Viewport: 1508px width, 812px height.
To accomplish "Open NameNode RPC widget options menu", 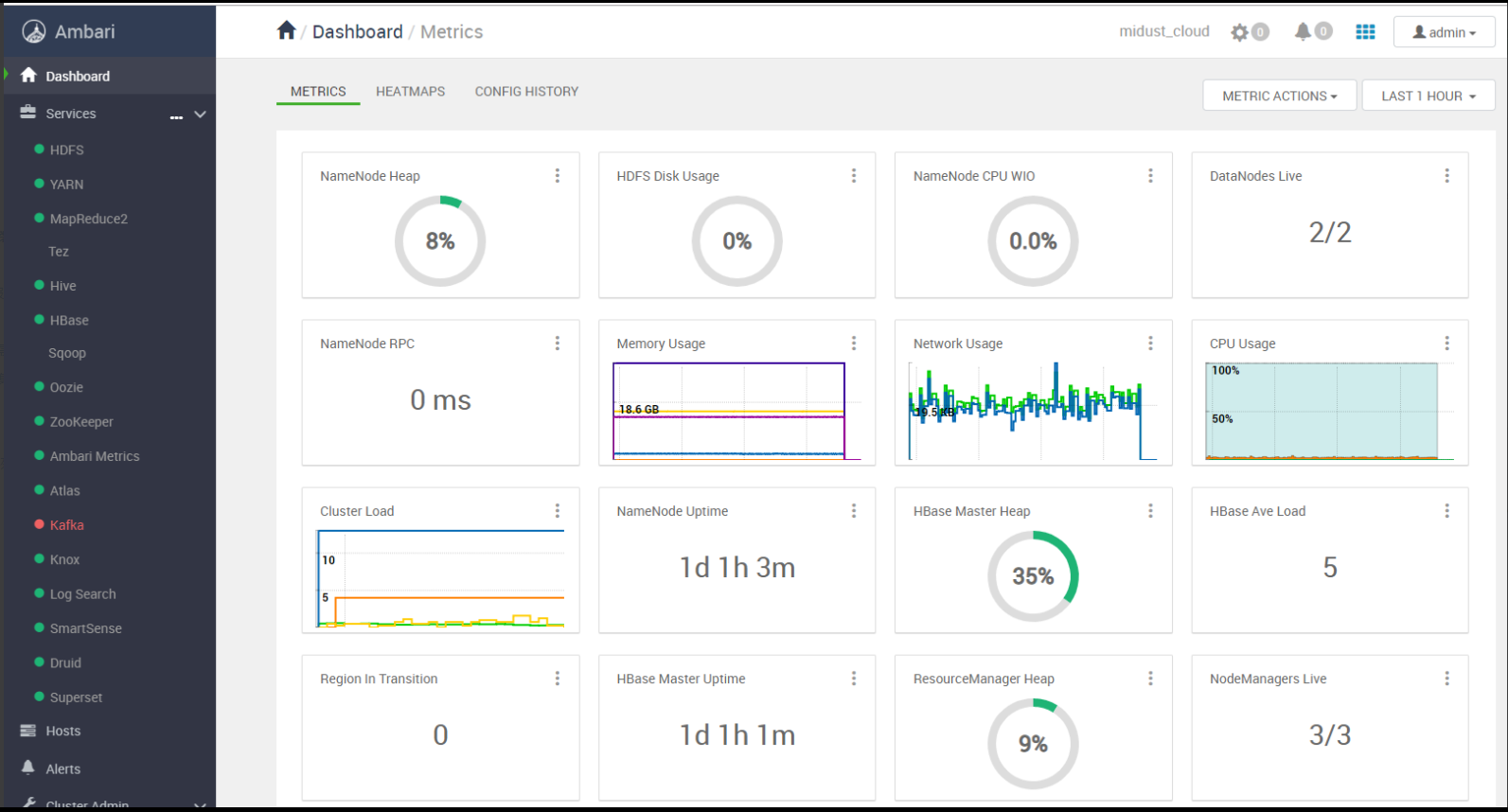I will coord(558,344).
